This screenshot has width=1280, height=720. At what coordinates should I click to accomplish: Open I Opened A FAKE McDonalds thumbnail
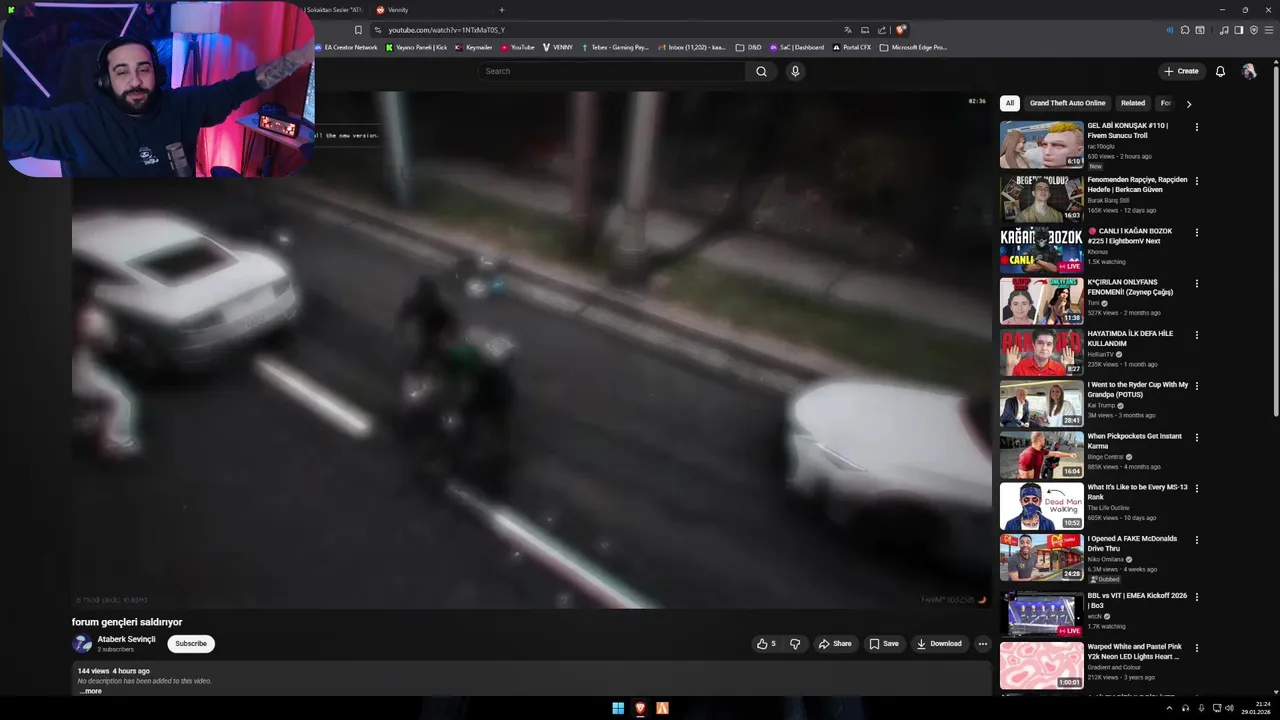point(1041,556)
